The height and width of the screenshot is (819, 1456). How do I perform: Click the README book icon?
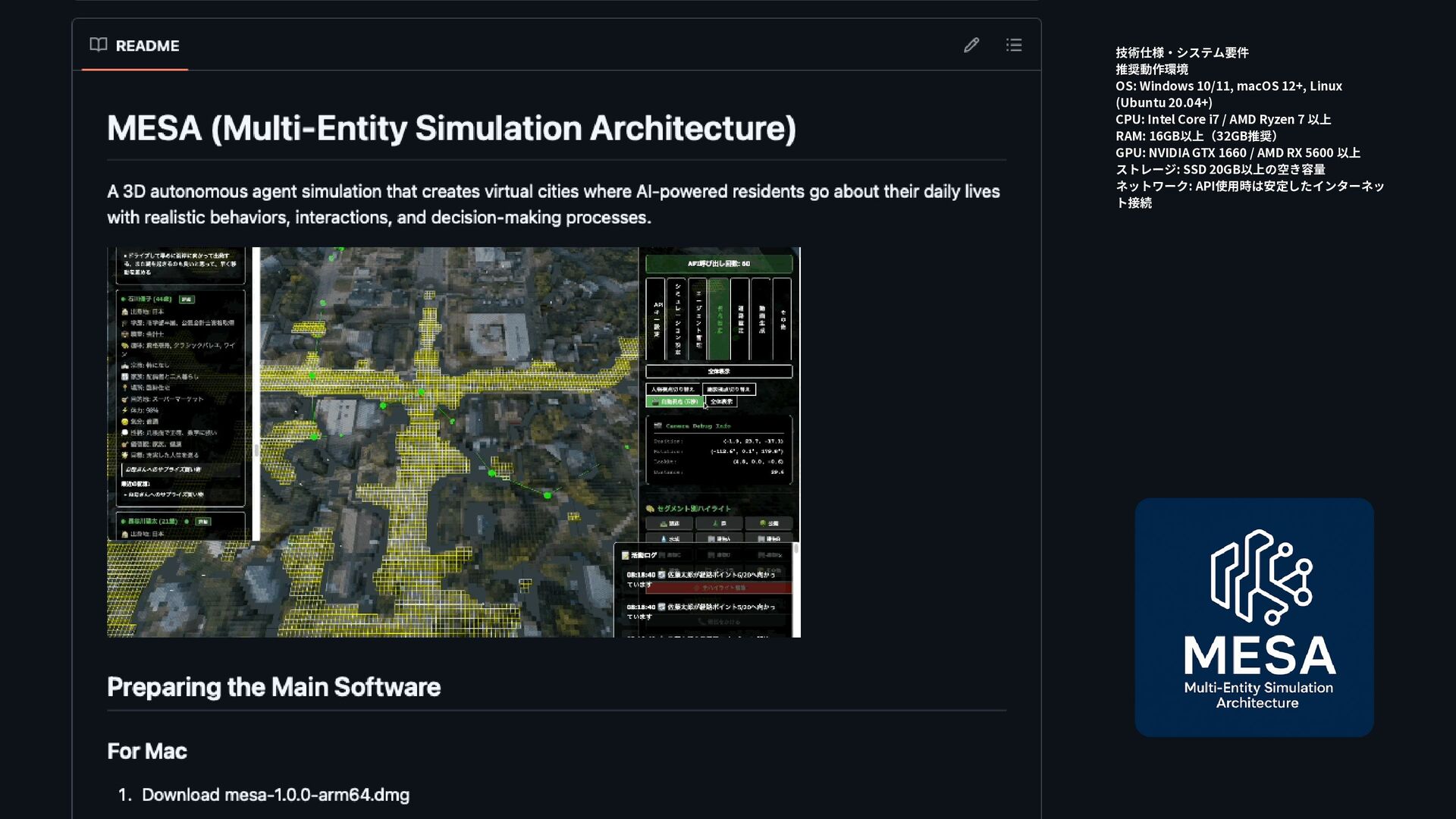[99, 45]
